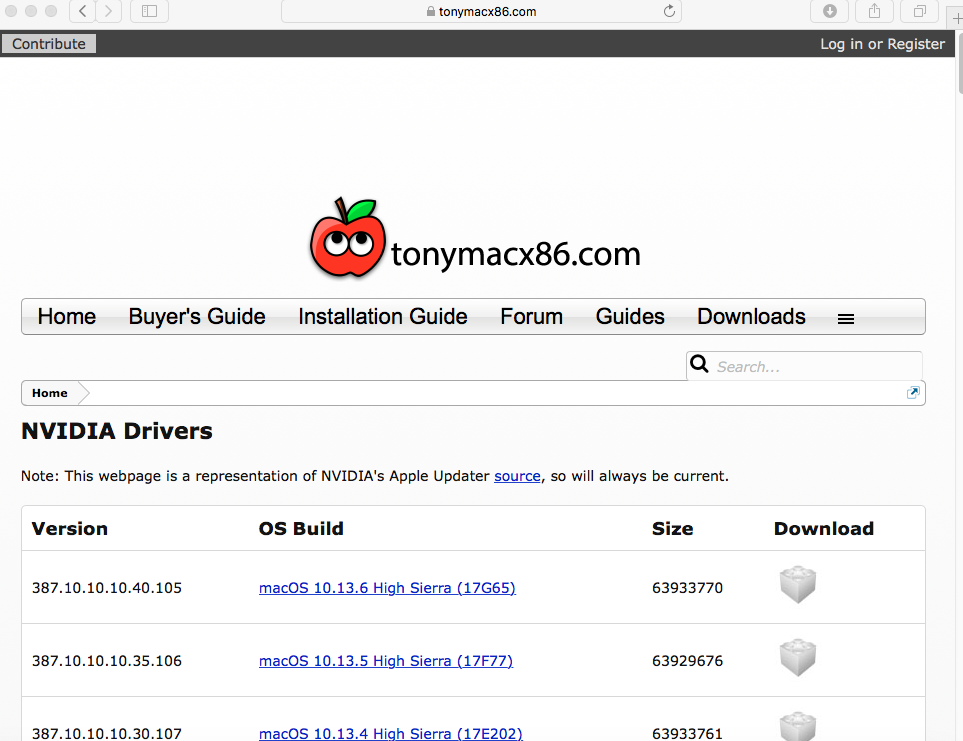
Task: Click the tonymacx86 apple logo
Action: [x=348, y=238]
